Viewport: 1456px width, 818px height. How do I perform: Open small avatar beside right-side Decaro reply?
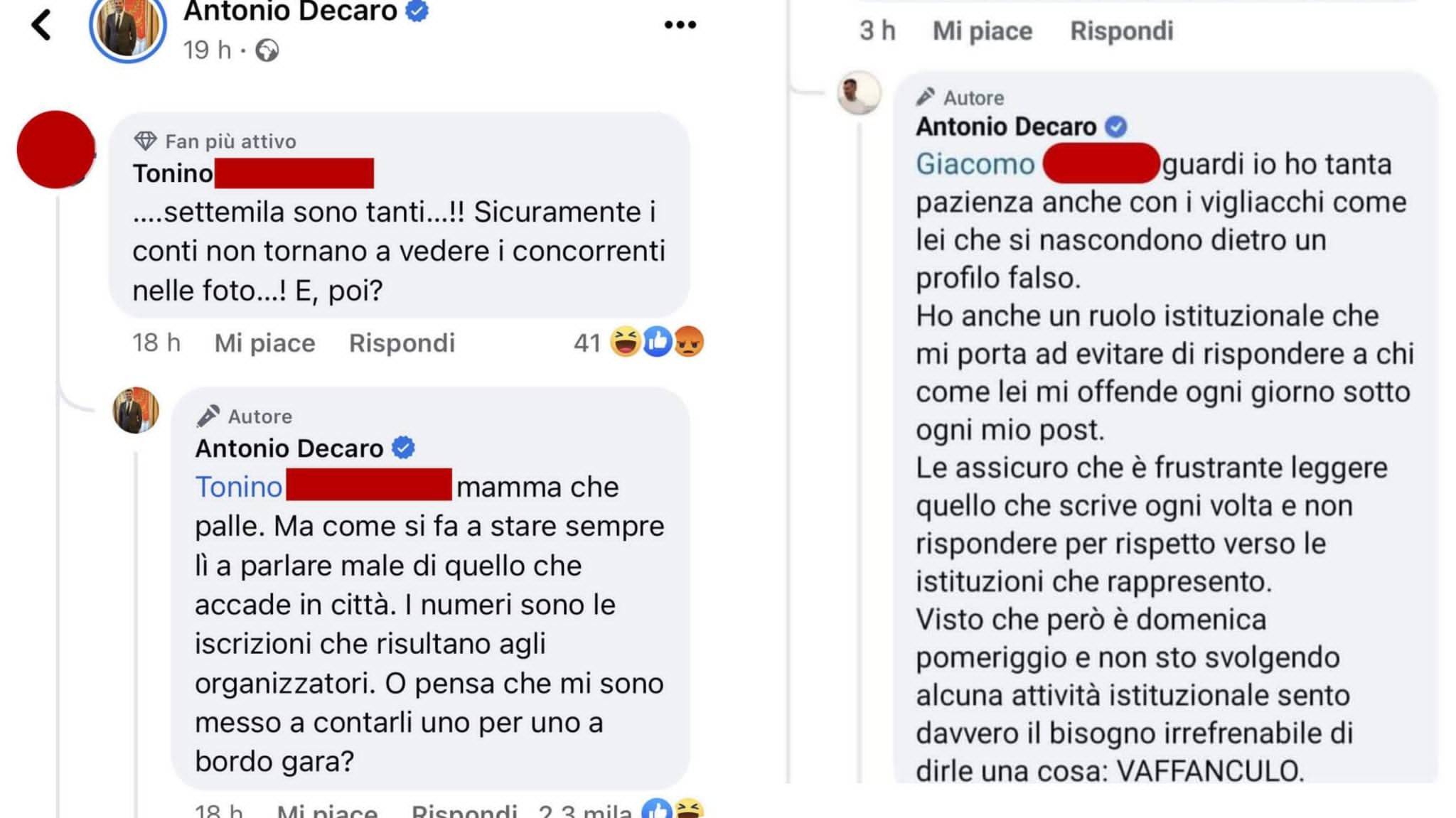860,93
